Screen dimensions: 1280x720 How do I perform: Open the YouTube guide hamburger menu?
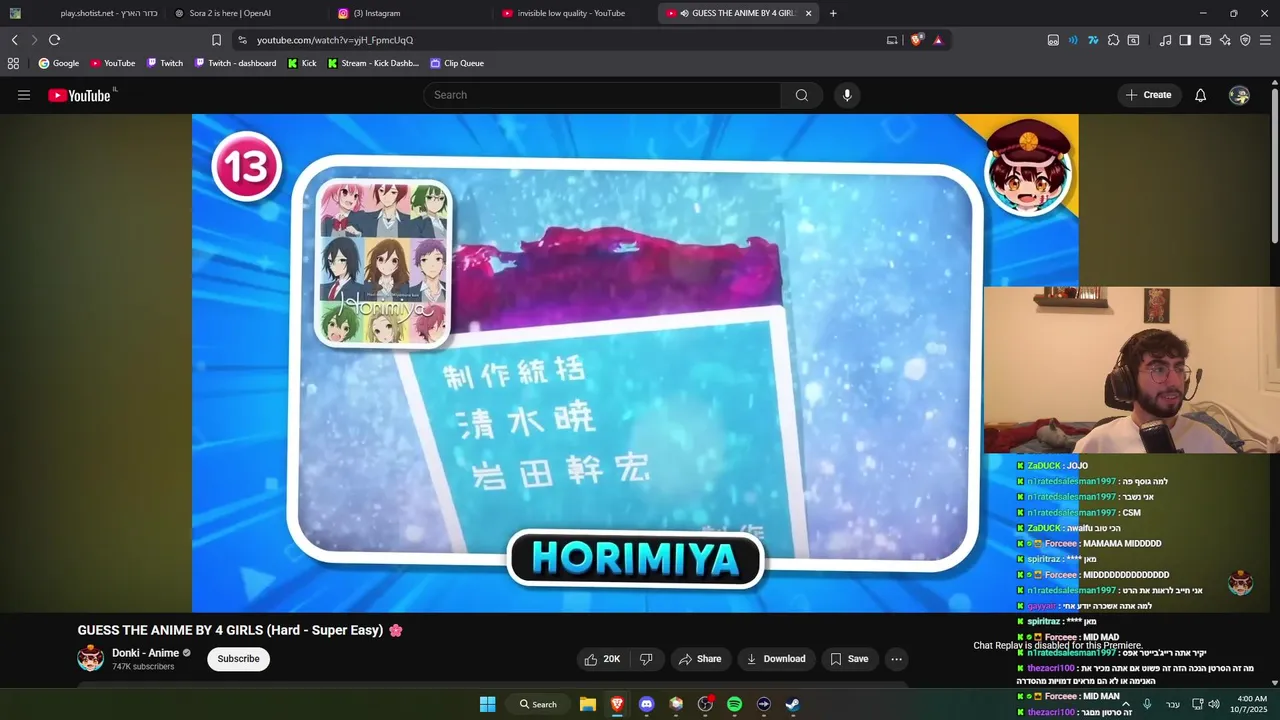[x=24, y=95]
